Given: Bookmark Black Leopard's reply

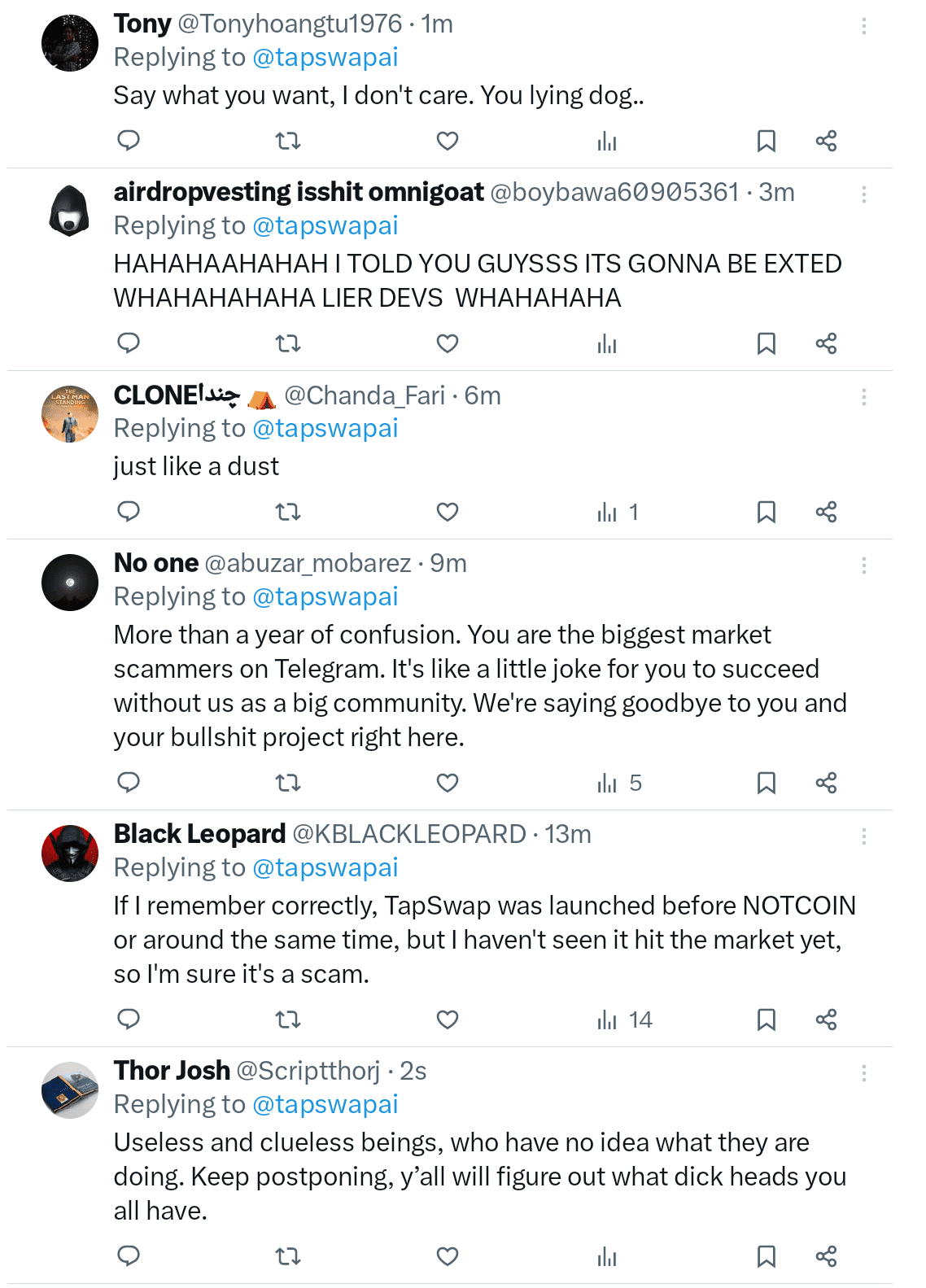Looking at the screenshot, I should [x=766, y=1019].
